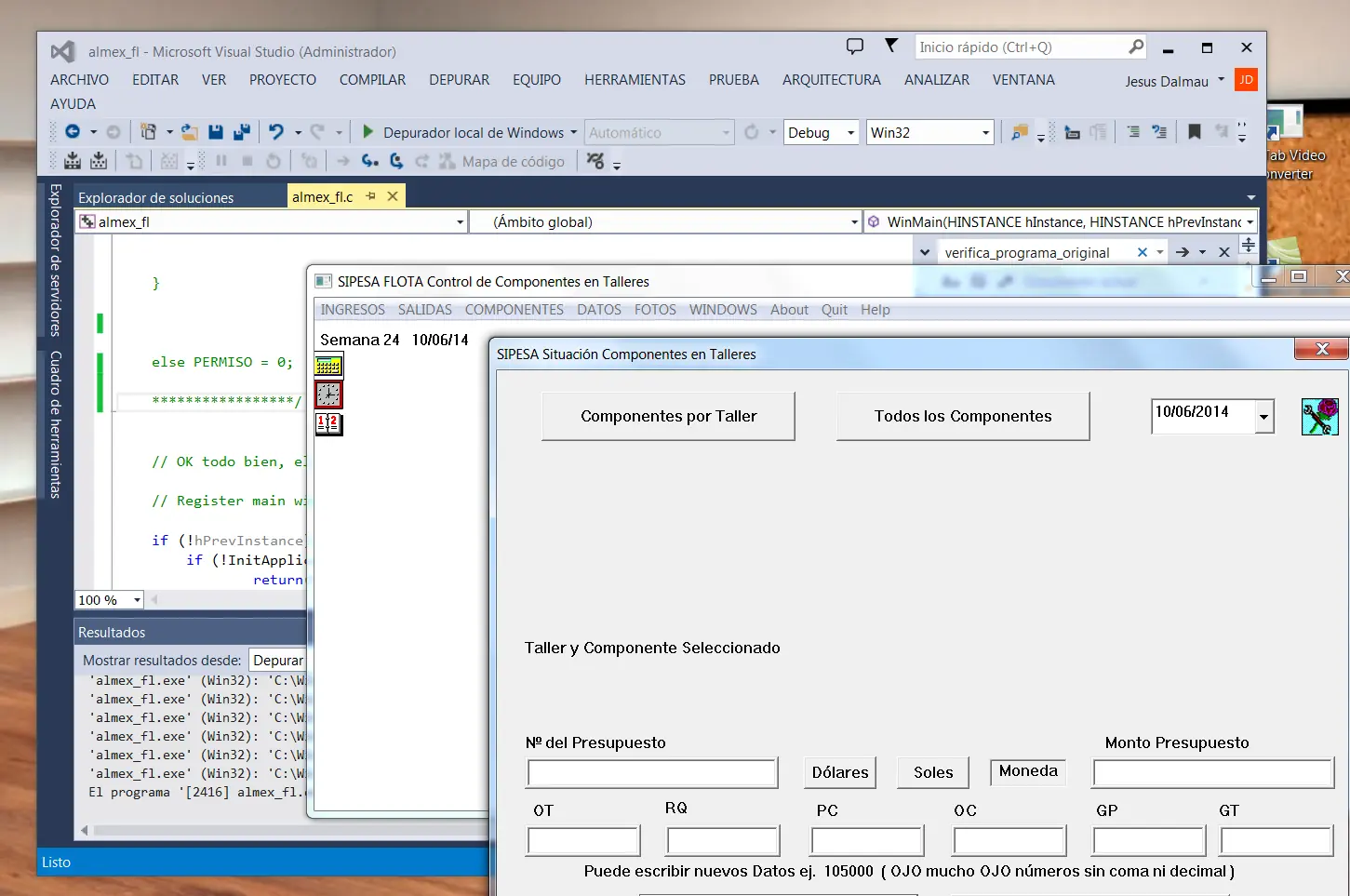
Task: Click the New Project icon in Visual Studio toolbar
Action: 148,132
